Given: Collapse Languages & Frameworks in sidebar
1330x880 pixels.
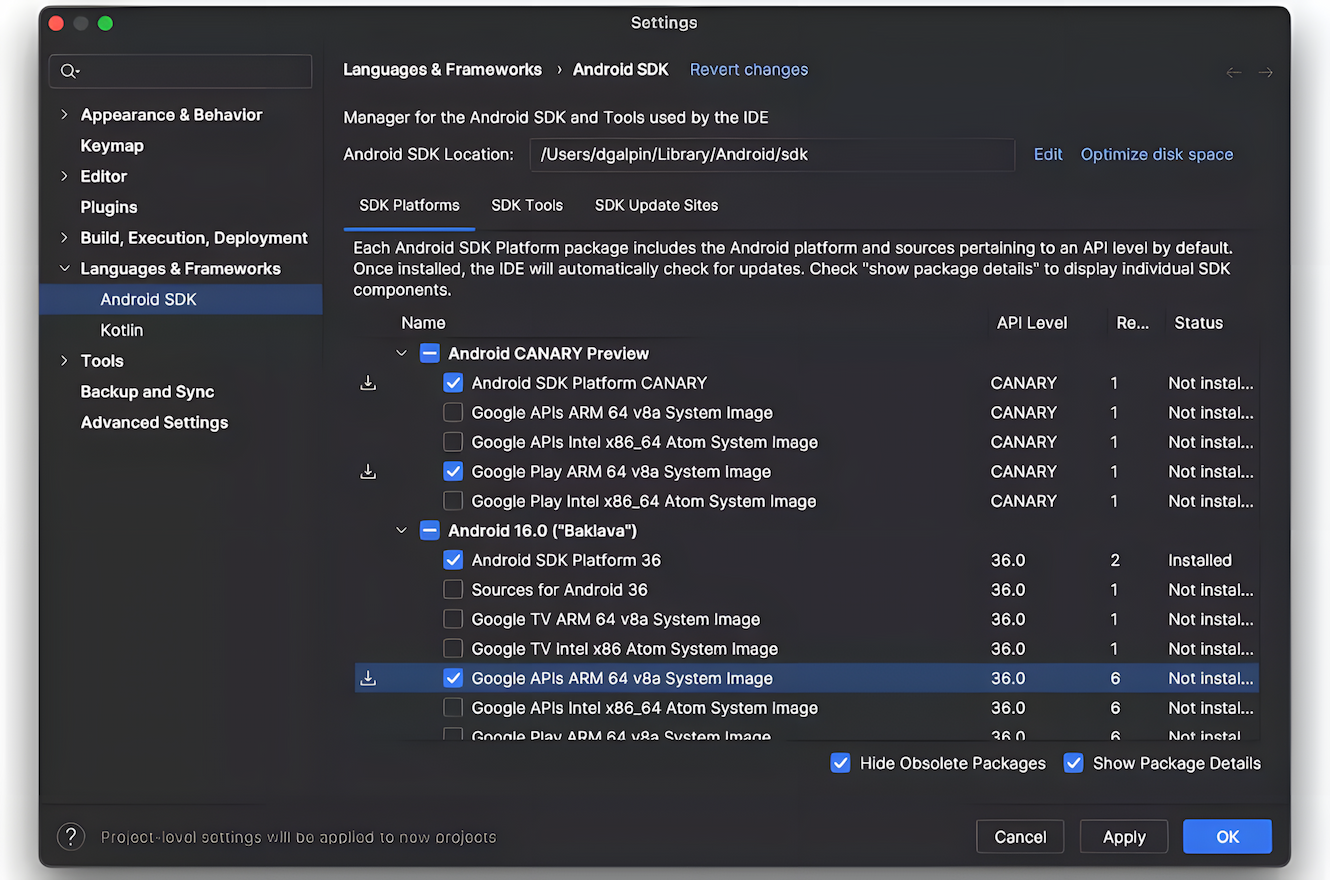Looking at the screenshot, I should click(65, 269).
